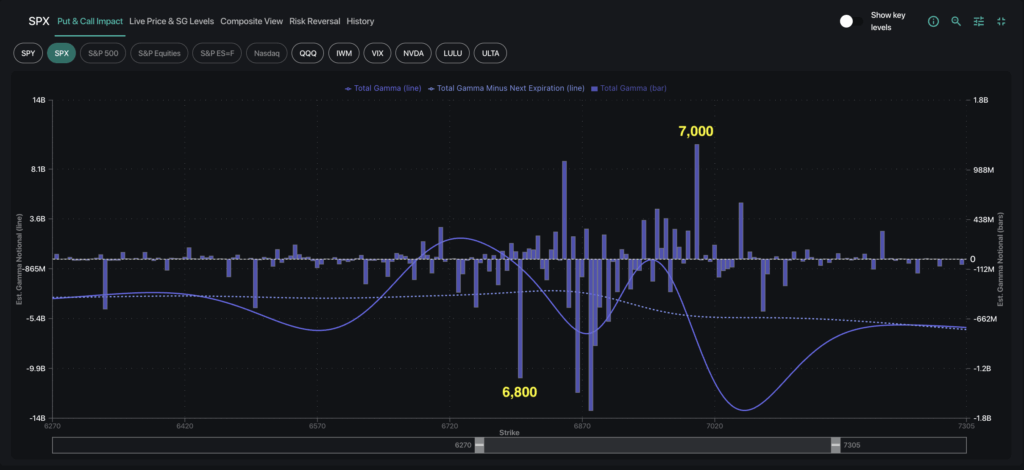Click the tall bar labeled 7,000

pos(696,200)
